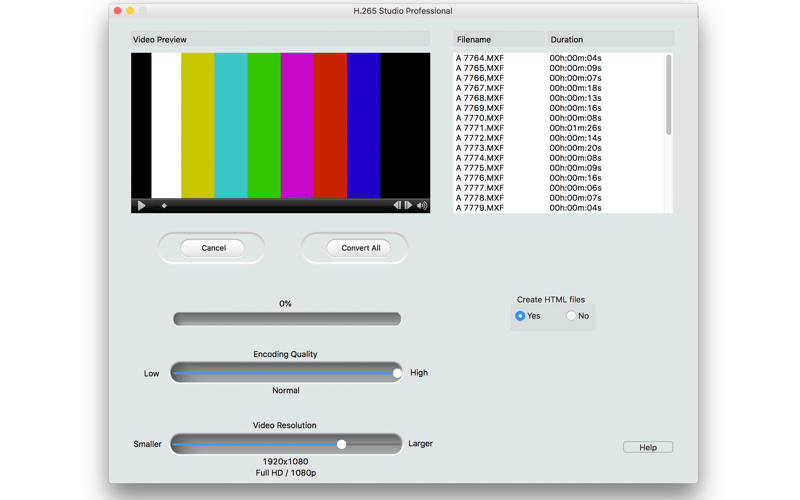Start conversion with Convert All

coord(359,248)
